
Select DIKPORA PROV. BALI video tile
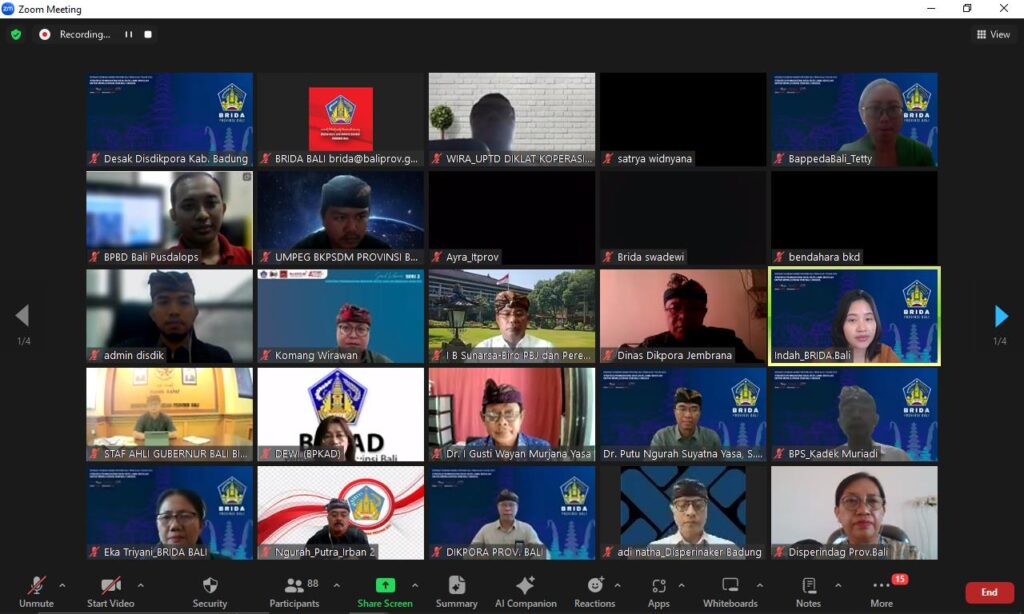tap(512, 513)
